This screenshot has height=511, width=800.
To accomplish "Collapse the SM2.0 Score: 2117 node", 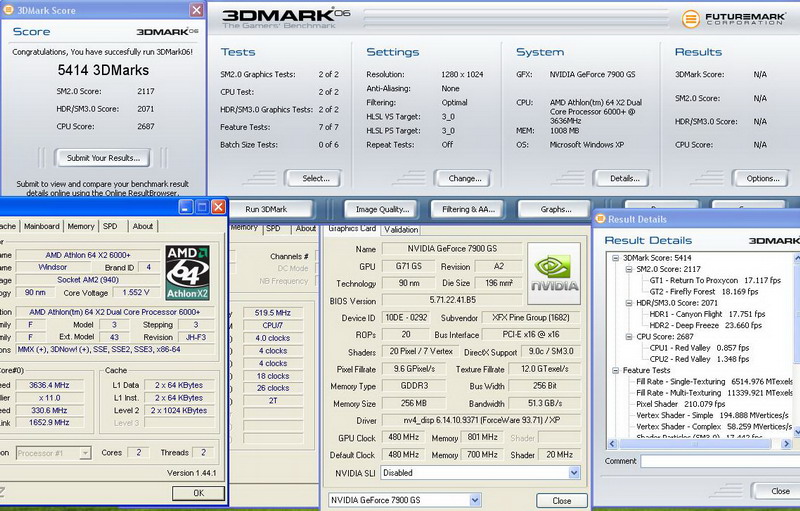I will 629,269.
